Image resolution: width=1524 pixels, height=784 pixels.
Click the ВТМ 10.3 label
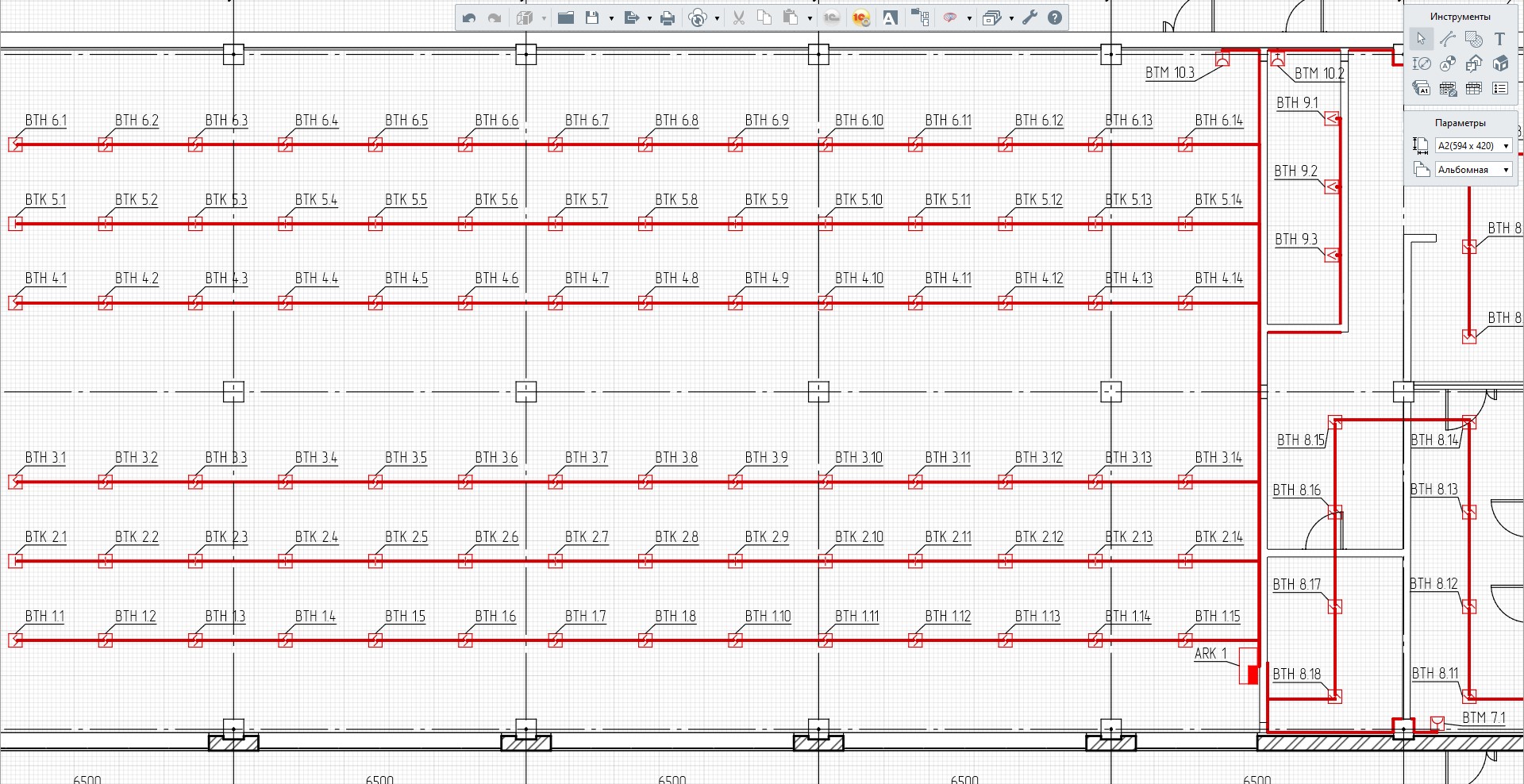(x=1170, y=73)
